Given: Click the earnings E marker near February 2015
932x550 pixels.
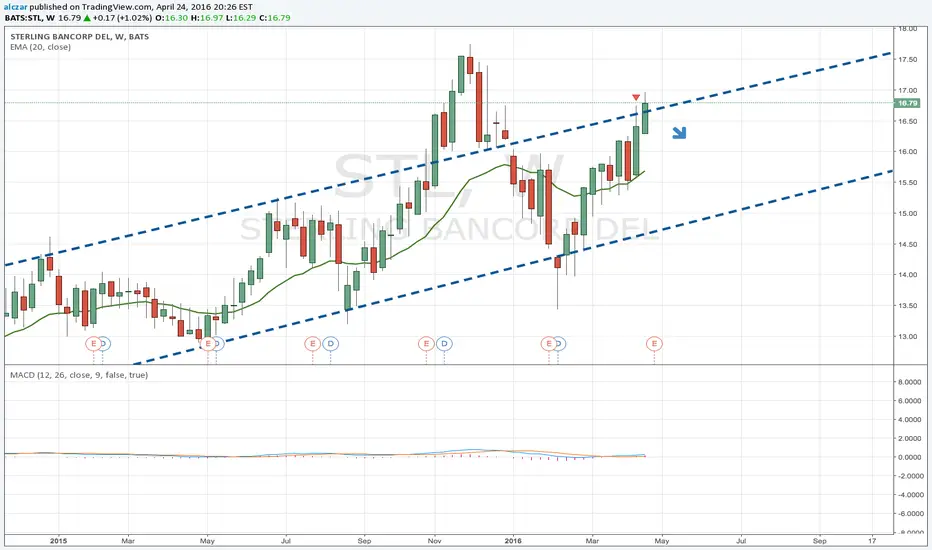Looking at the screenshot, I should point(93,344).
